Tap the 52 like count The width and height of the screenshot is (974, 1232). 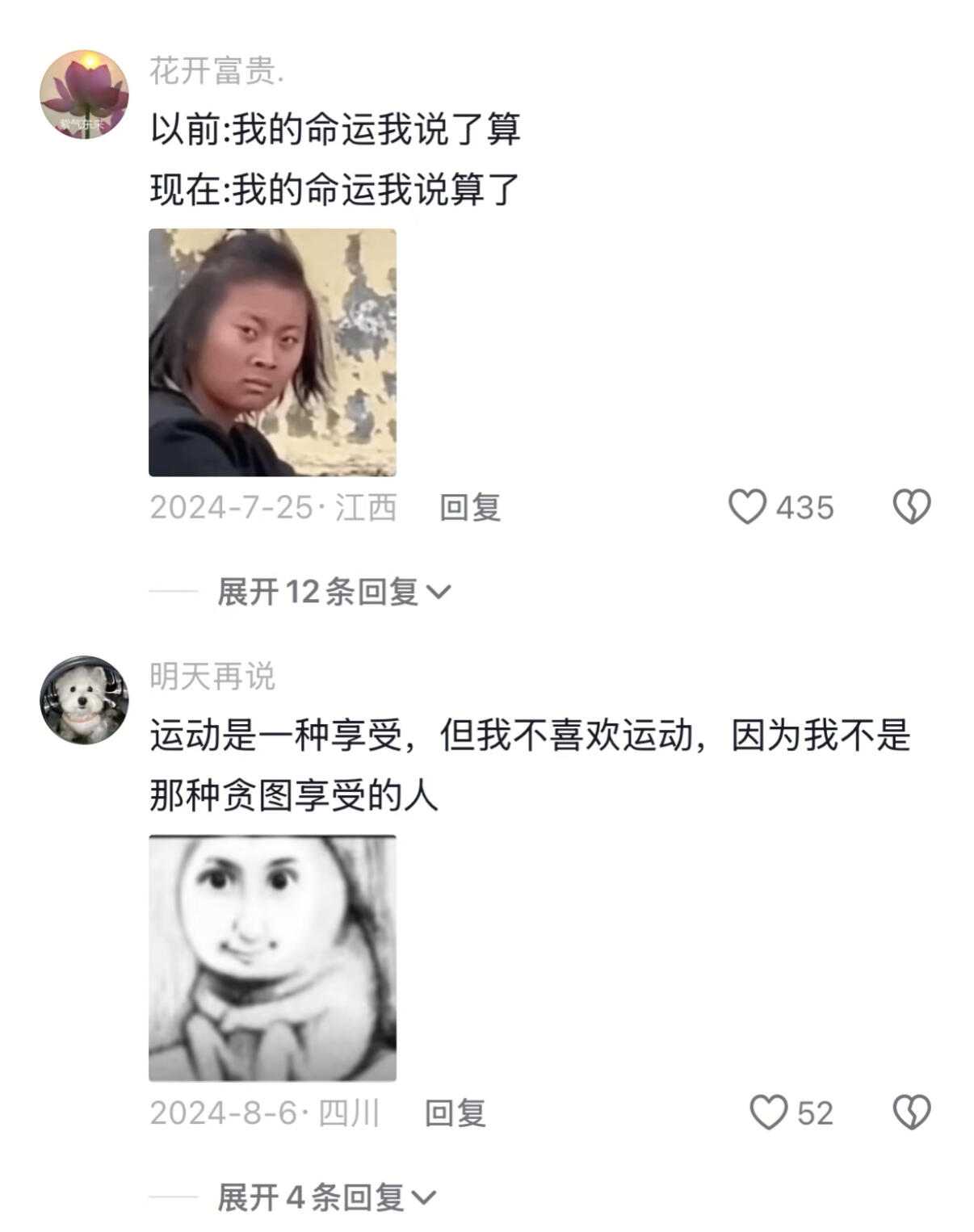click(x=815, y=1113)
